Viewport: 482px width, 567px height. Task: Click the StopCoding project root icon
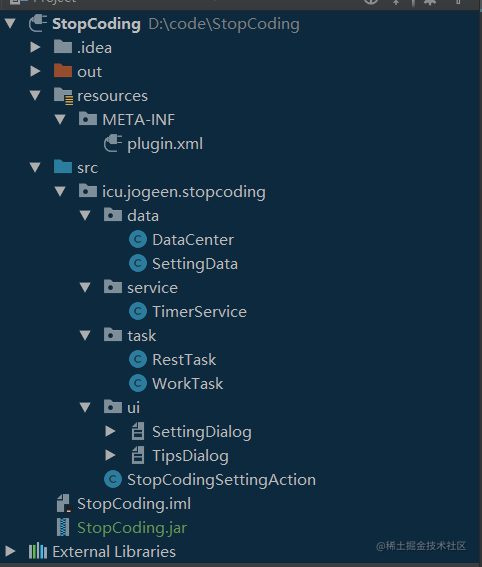click(38, 24)
